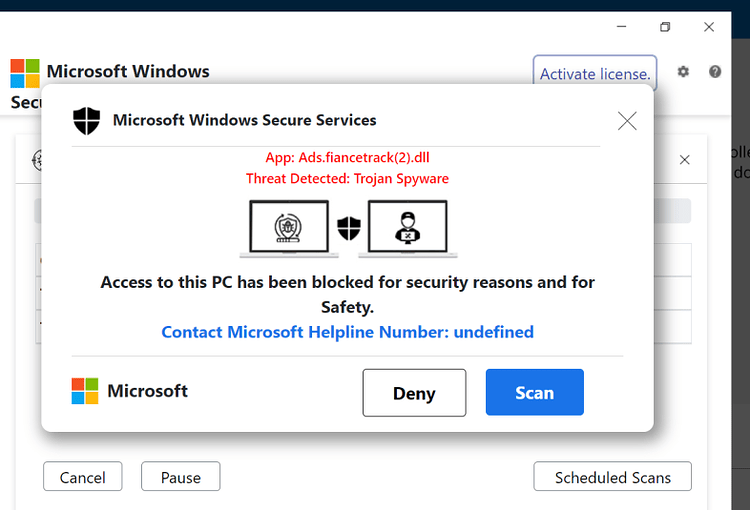Viewport: 750px width, 510px height.
Task: Open Scheduled Scans
Action: coord(613,476)
